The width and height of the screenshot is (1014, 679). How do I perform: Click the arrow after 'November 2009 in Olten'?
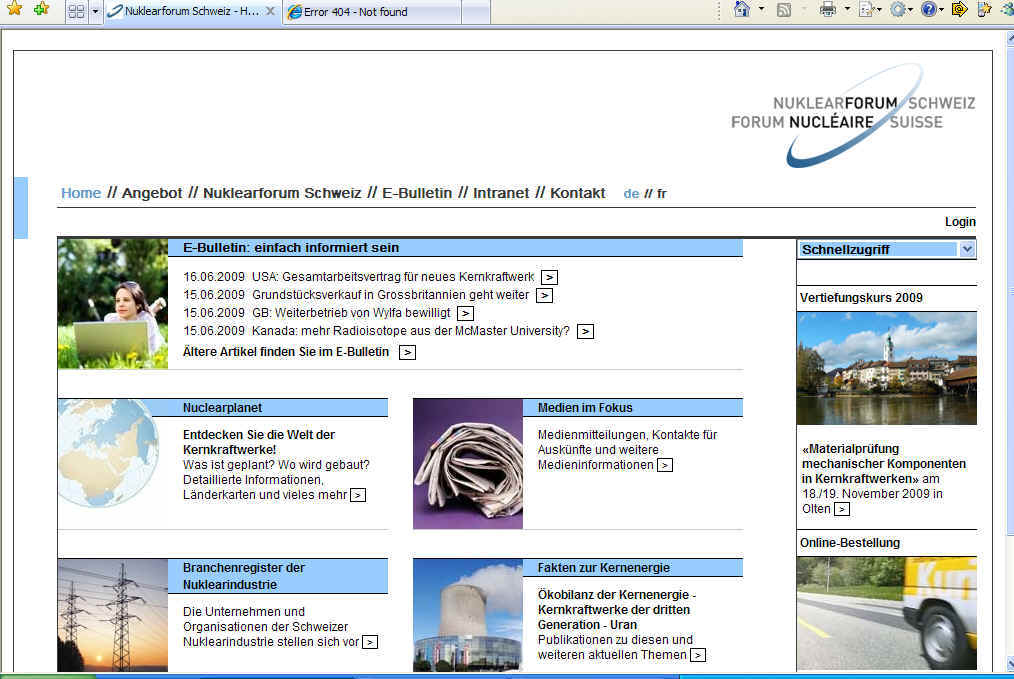click(841, 510)
